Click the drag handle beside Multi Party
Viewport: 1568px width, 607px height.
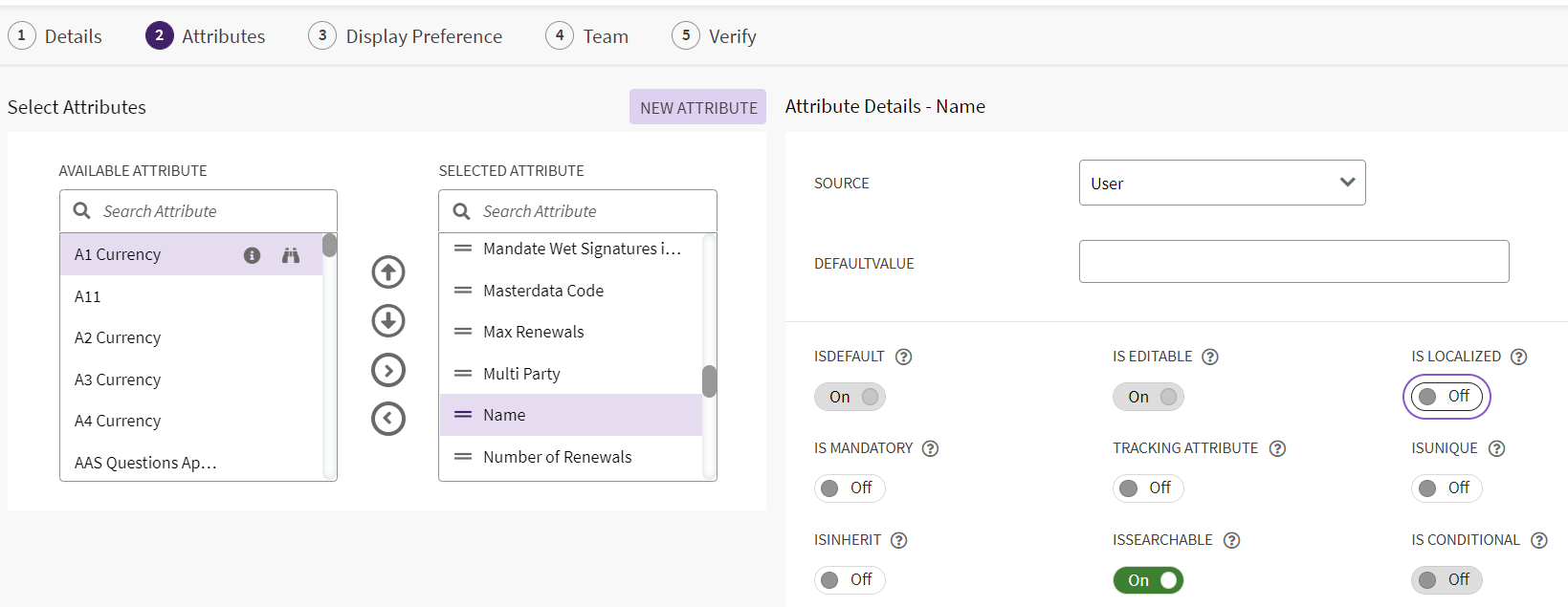click(463, 374)
